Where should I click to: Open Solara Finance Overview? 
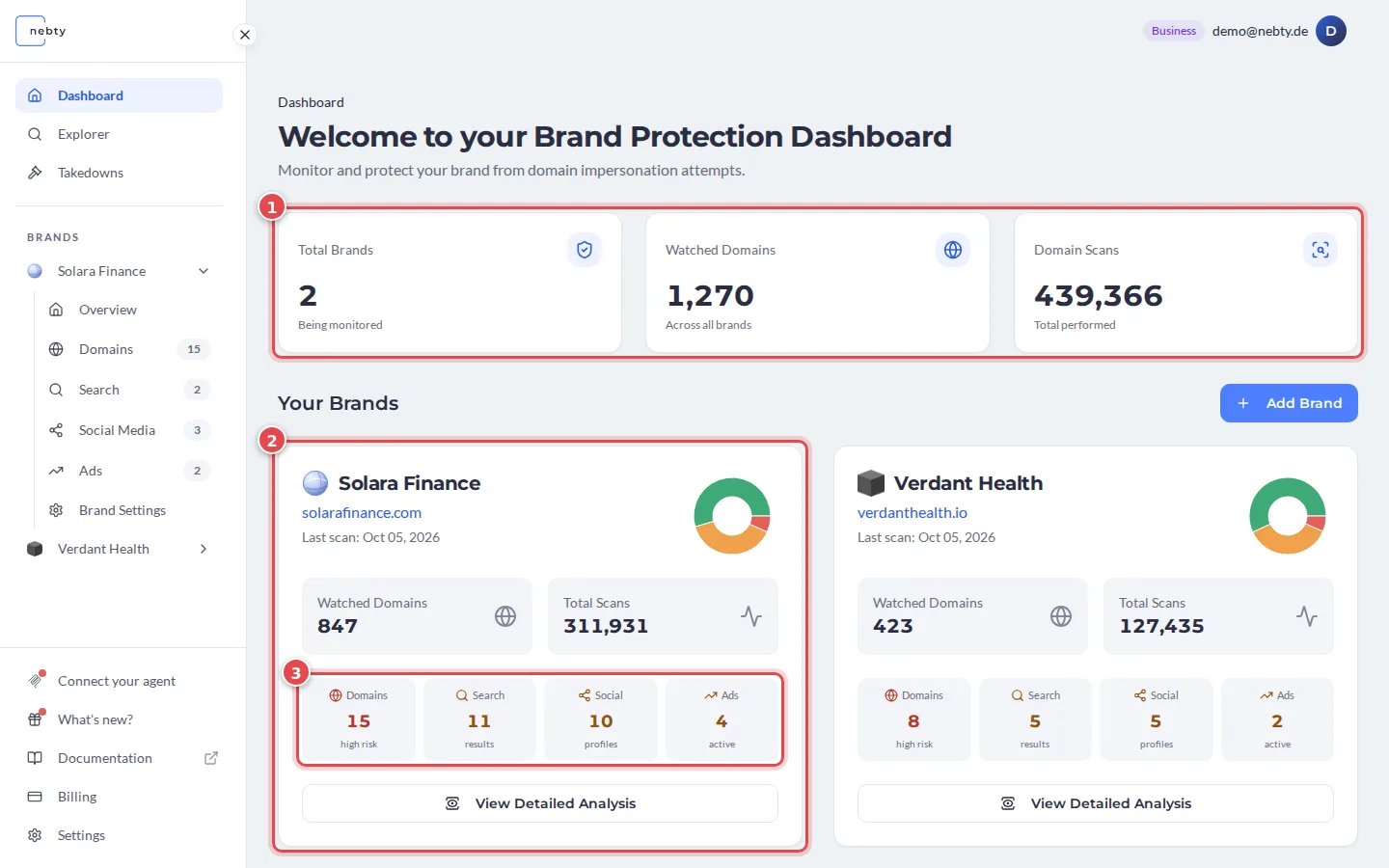pyautogui.click(x=129, y=310)
